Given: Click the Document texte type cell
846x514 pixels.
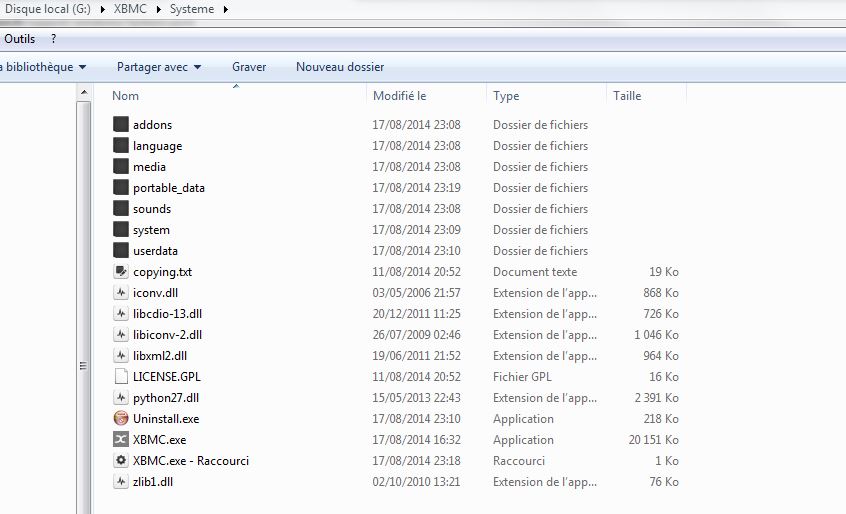Looking at the screenshot, I should coord(535,272).
